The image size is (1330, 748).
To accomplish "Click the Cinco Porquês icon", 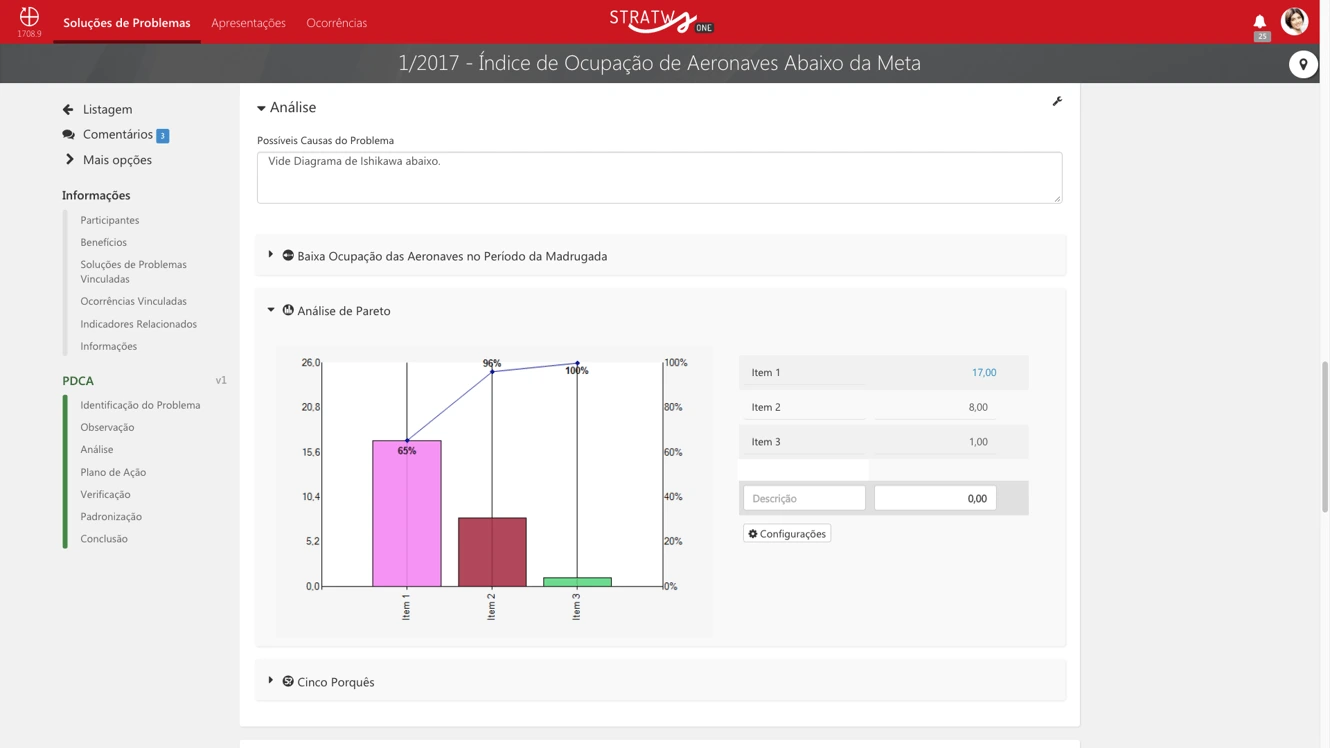I will tap(288, 681).
